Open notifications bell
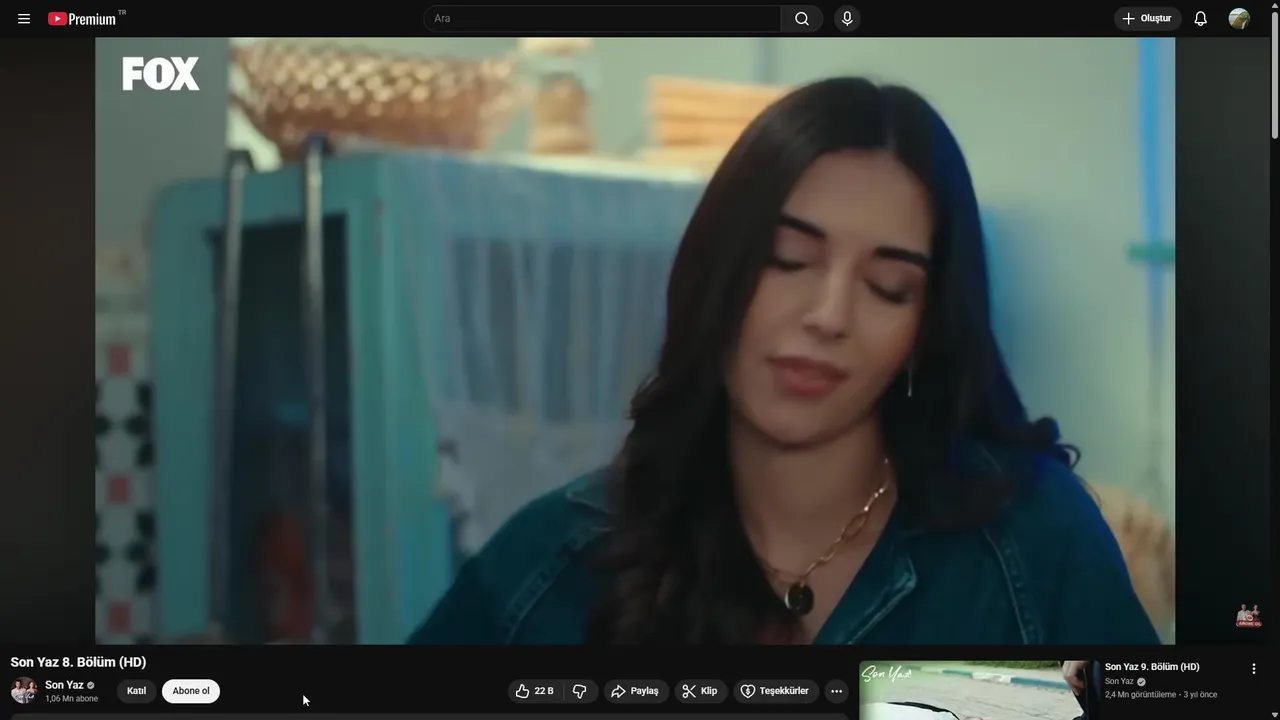The width and height of the screenshot is (1280, 720). click(1201, 19)
